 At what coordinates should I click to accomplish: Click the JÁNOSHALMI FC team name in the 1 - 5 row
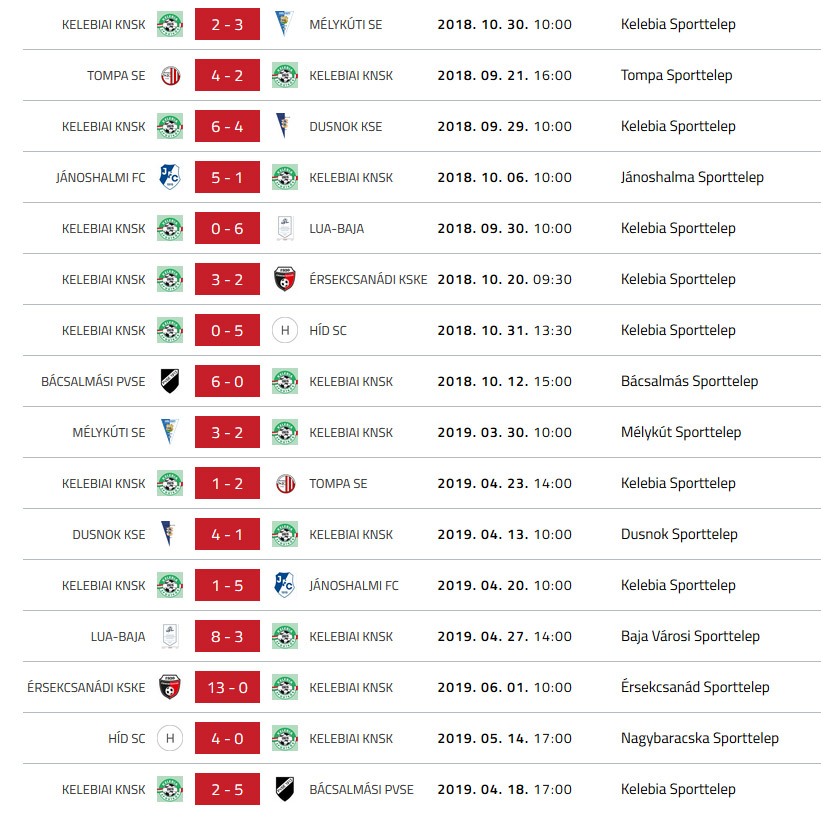[x=353, y=585]
